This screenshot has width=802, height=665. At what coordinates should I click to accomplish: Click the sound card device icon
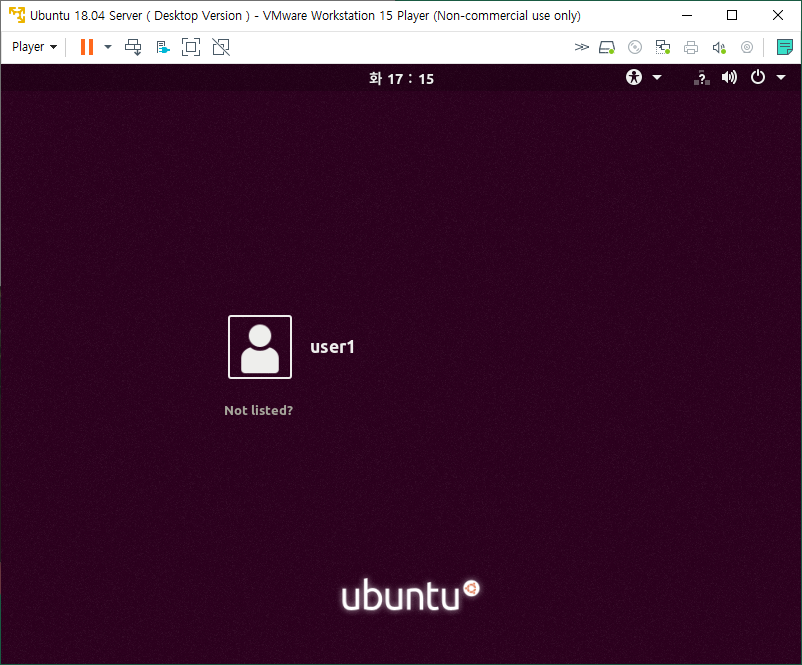pyautogui.click(x=719, y=48)
